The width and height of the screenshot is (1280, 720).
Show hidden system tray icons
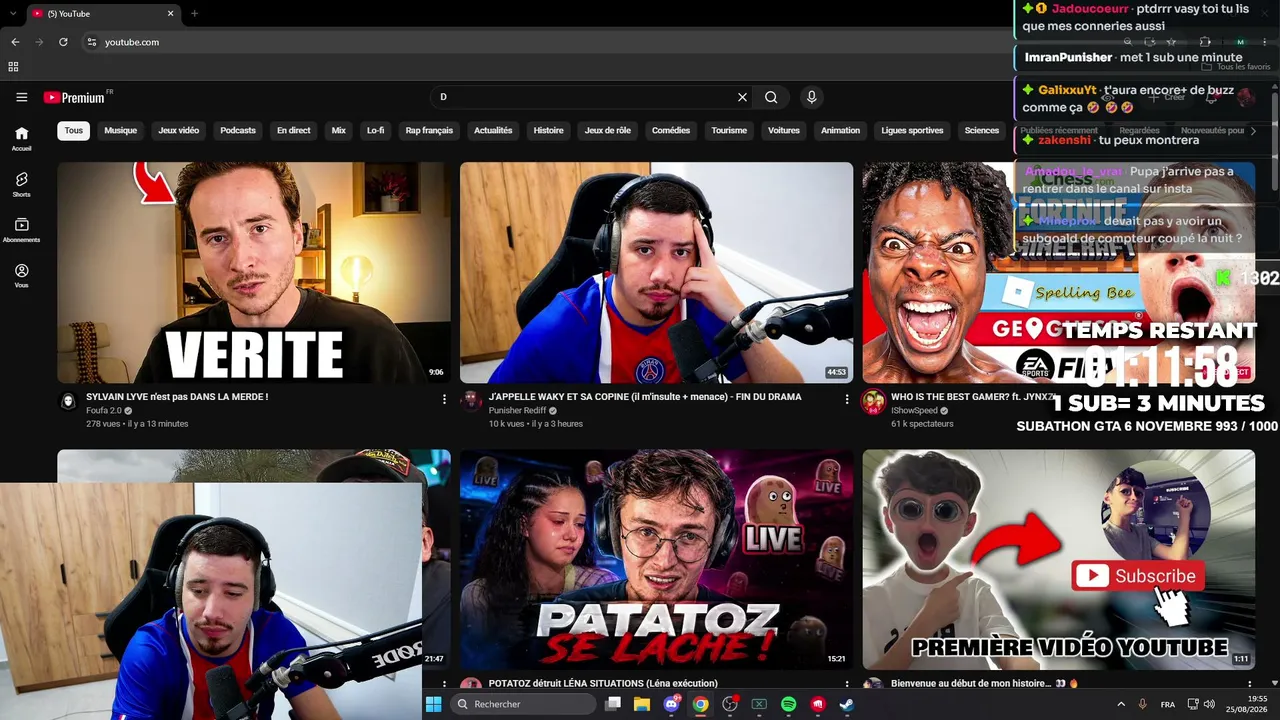coord(1120,704)
